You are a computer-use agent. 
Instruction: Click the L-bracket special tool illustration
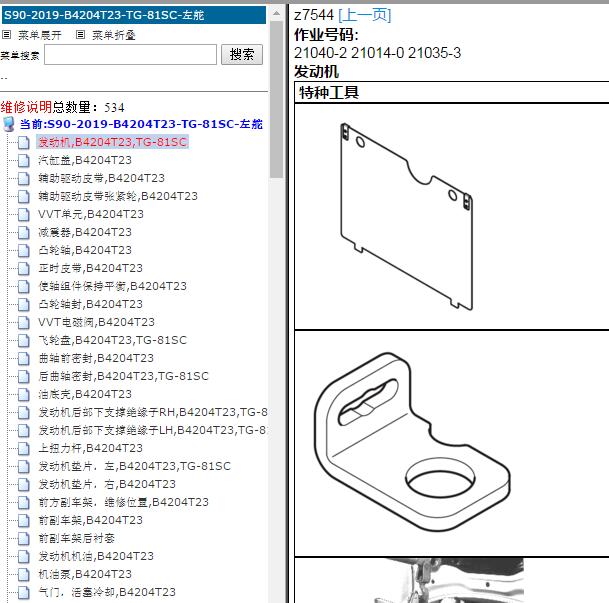[412, 441]
